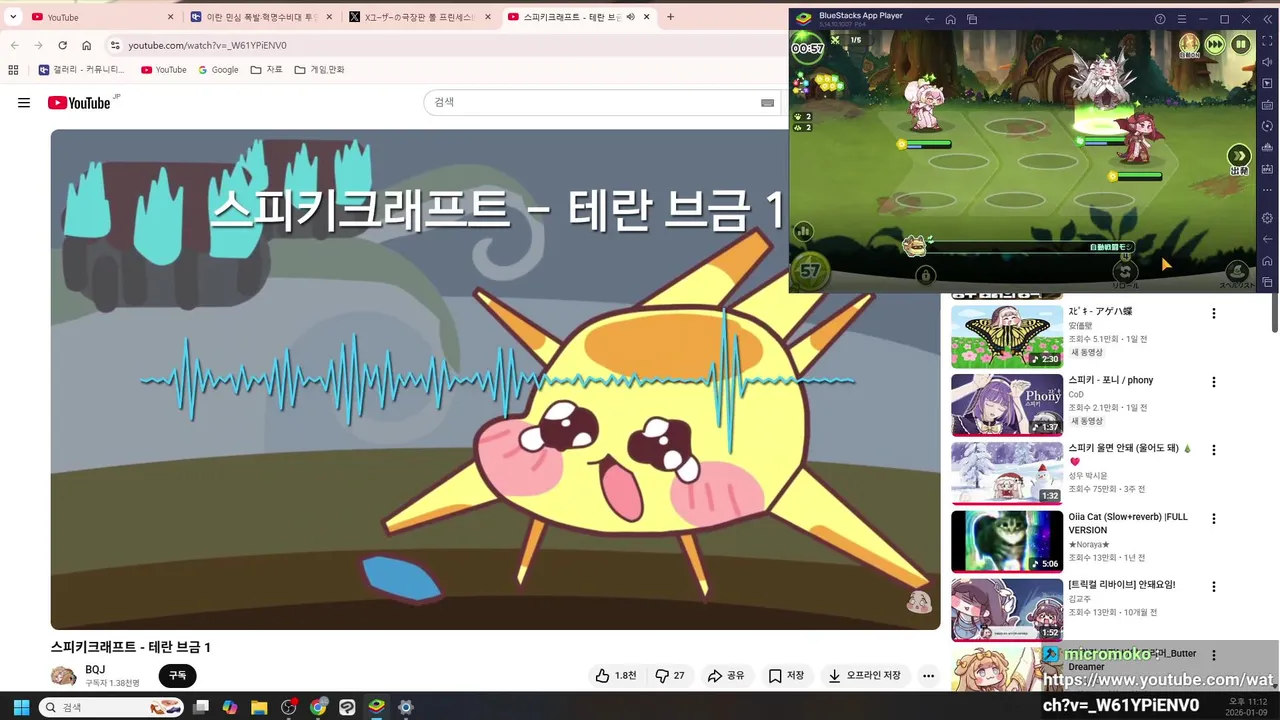
Task: Open more actions menu below video
Action: [x=928, y=676]
